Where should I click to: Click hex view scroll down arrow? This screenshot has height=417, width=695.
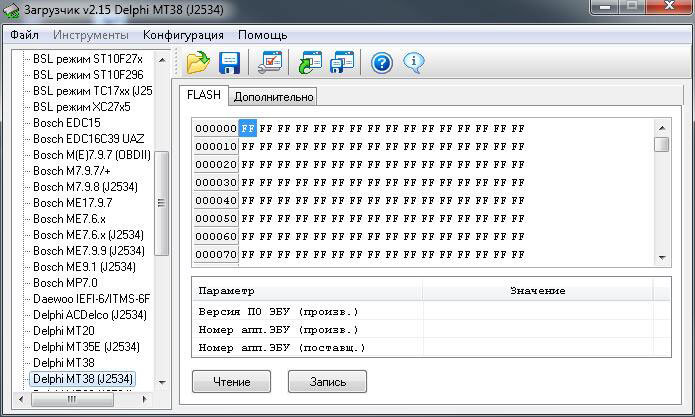[661, 258]
